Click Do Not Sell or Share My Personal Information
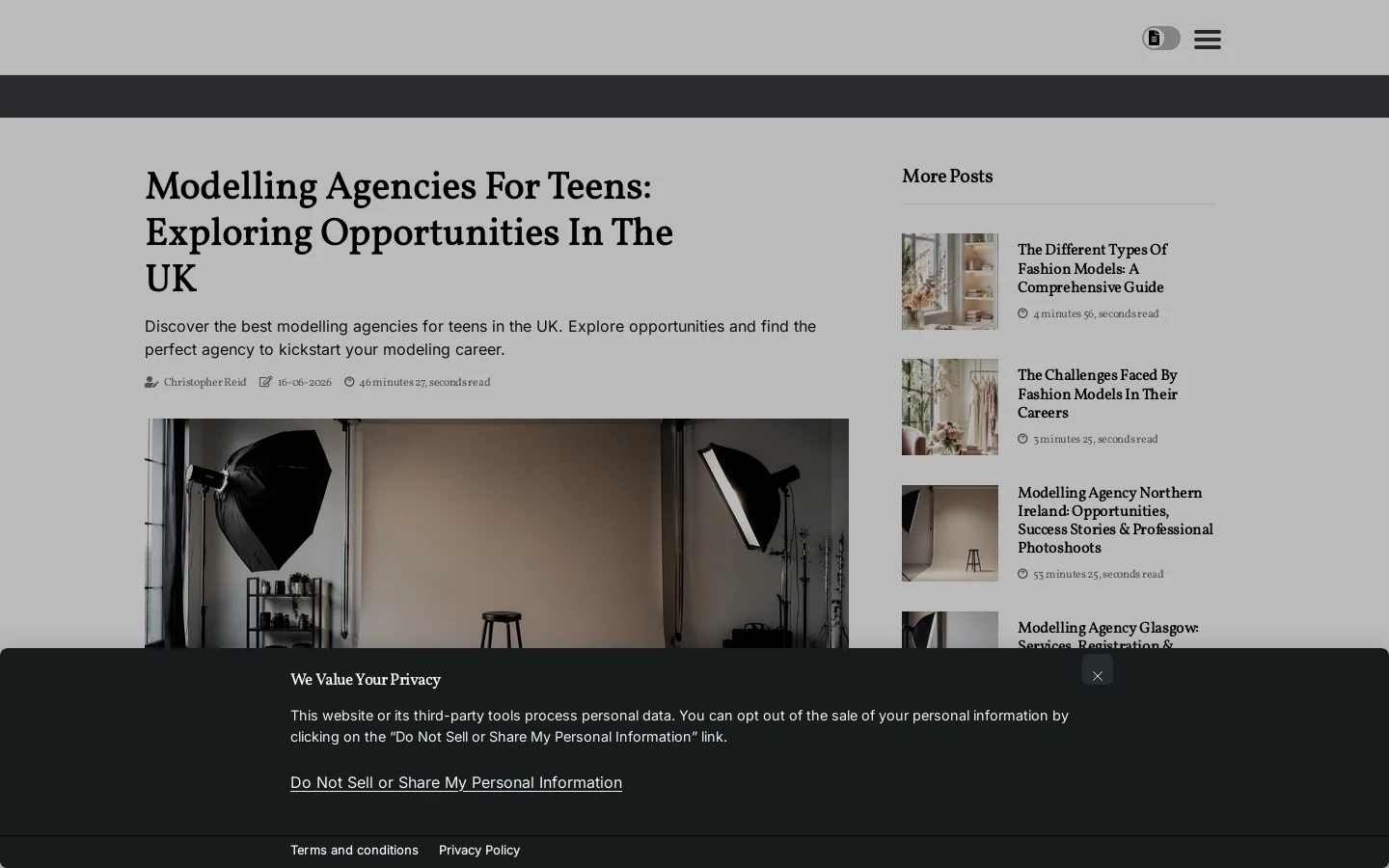This screenshot has width=1389, height=868. 456,782
